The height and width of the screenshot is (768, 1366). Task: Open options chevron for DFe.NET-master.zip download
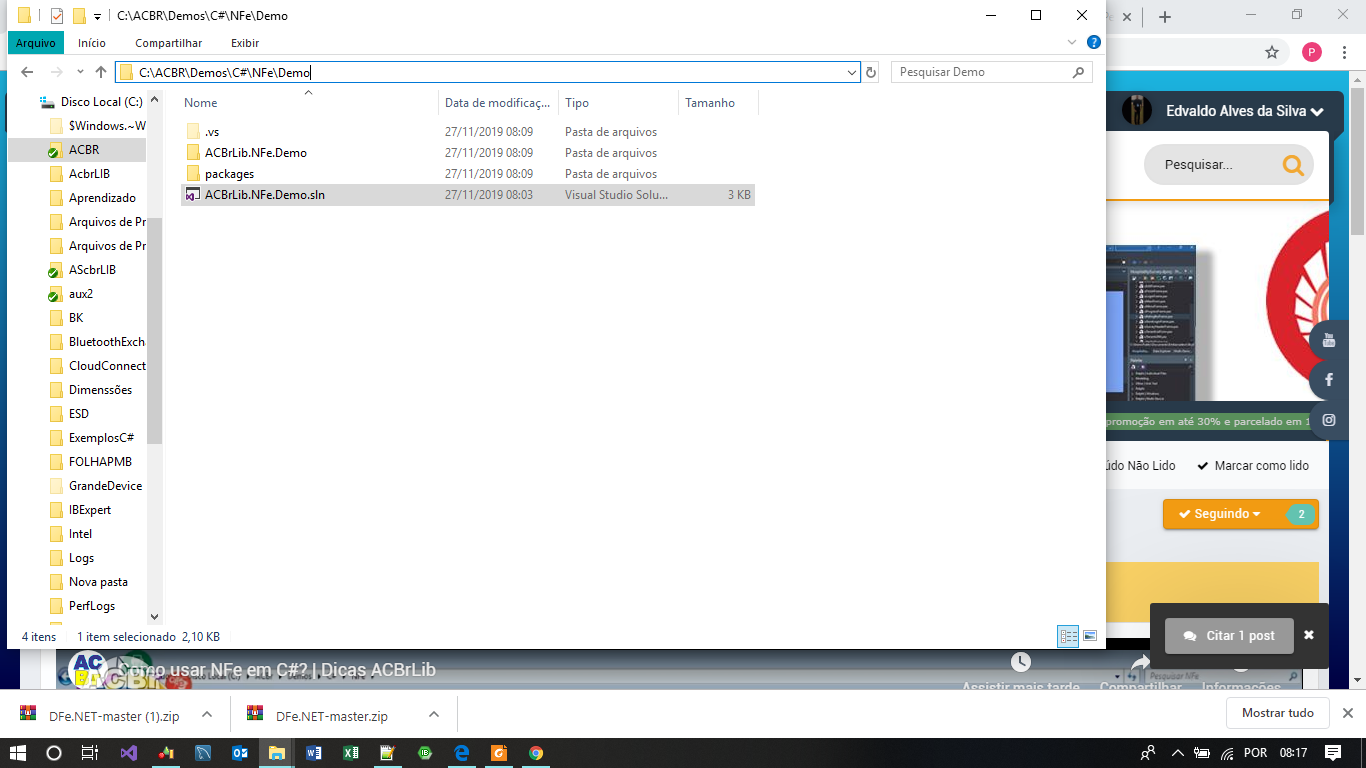point(434,715)
